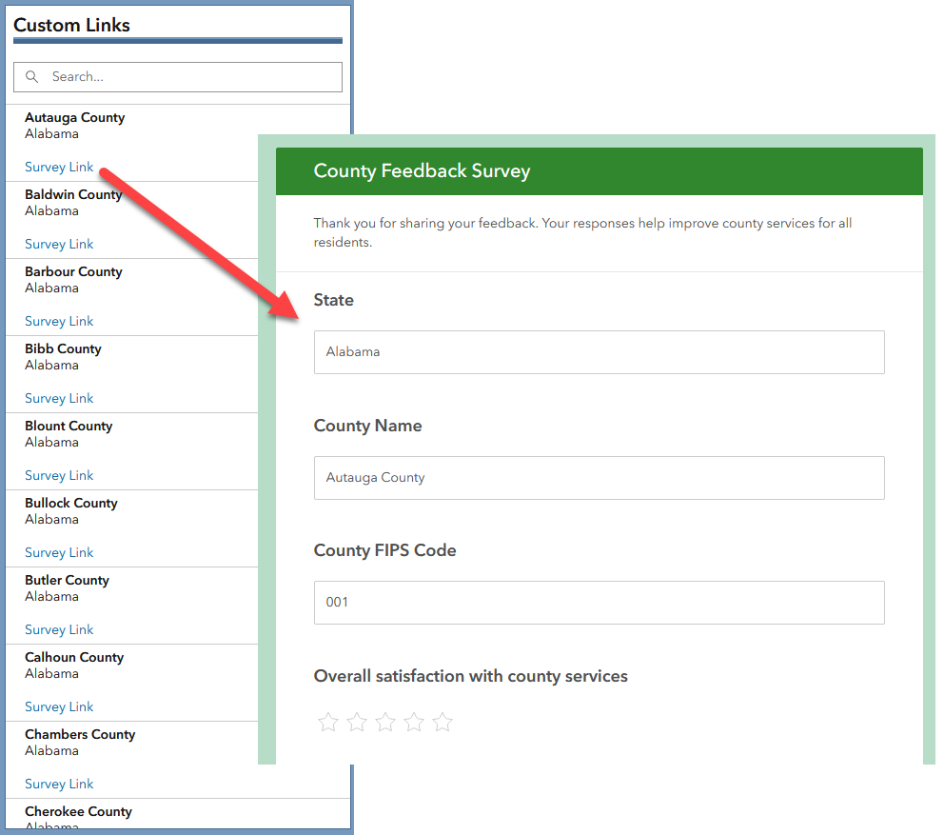Viewport: 936px width, 835px height.
Task: Click the County Name input field
Action: [599, 478]
